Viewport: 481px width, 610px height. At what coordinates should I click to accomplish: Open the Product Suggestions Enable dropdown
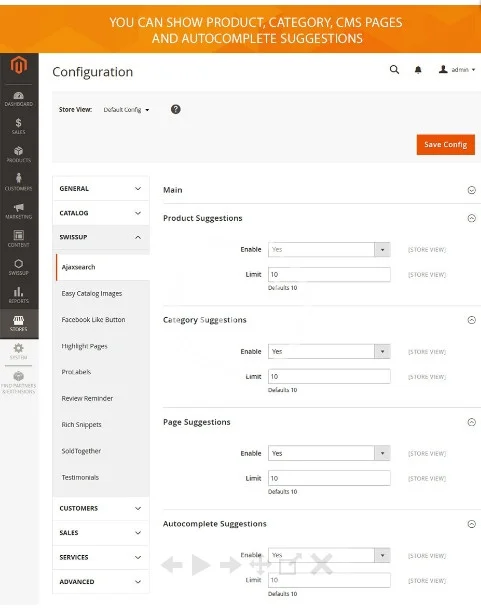coord(329,249)
